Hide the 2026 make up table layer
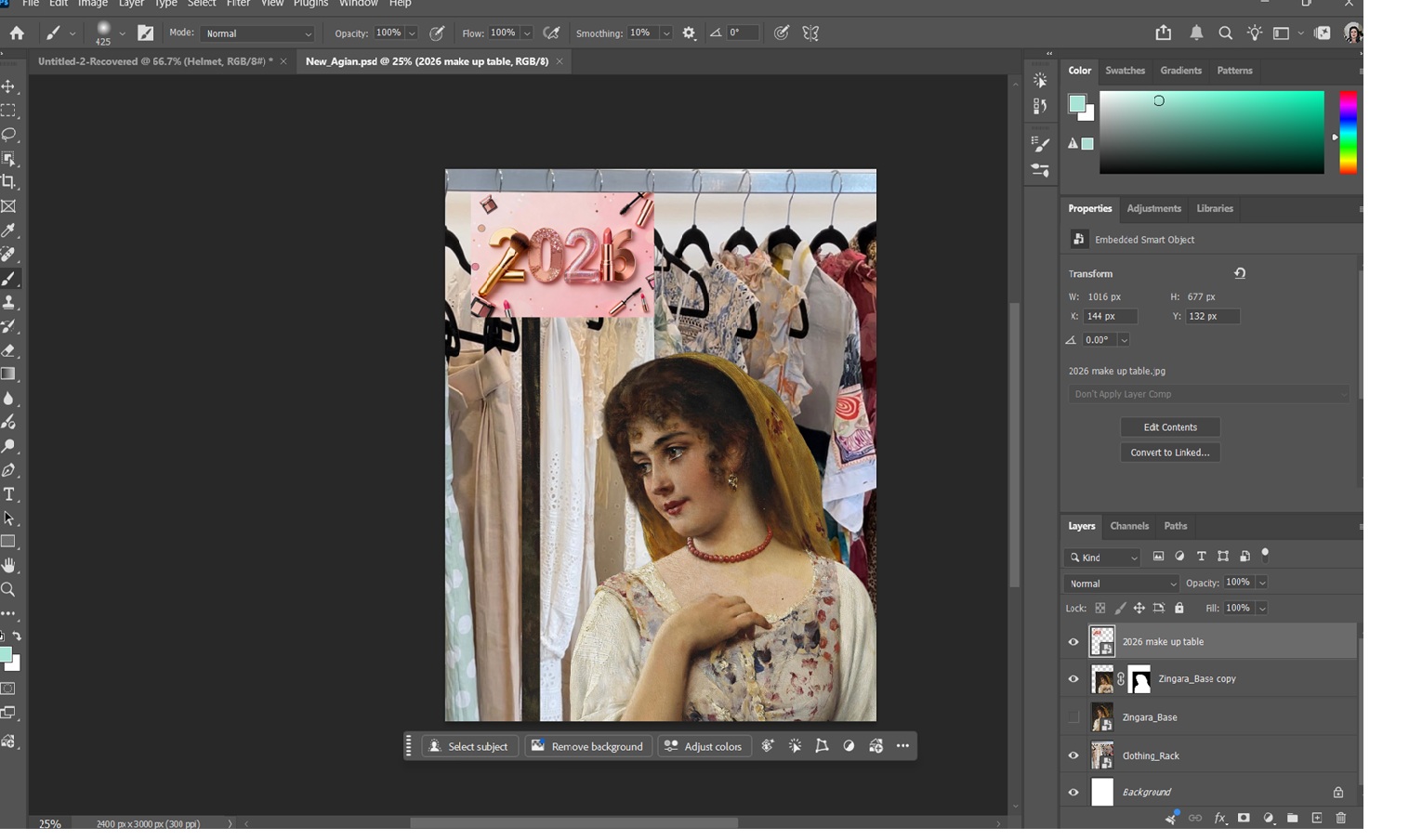 1073,642
